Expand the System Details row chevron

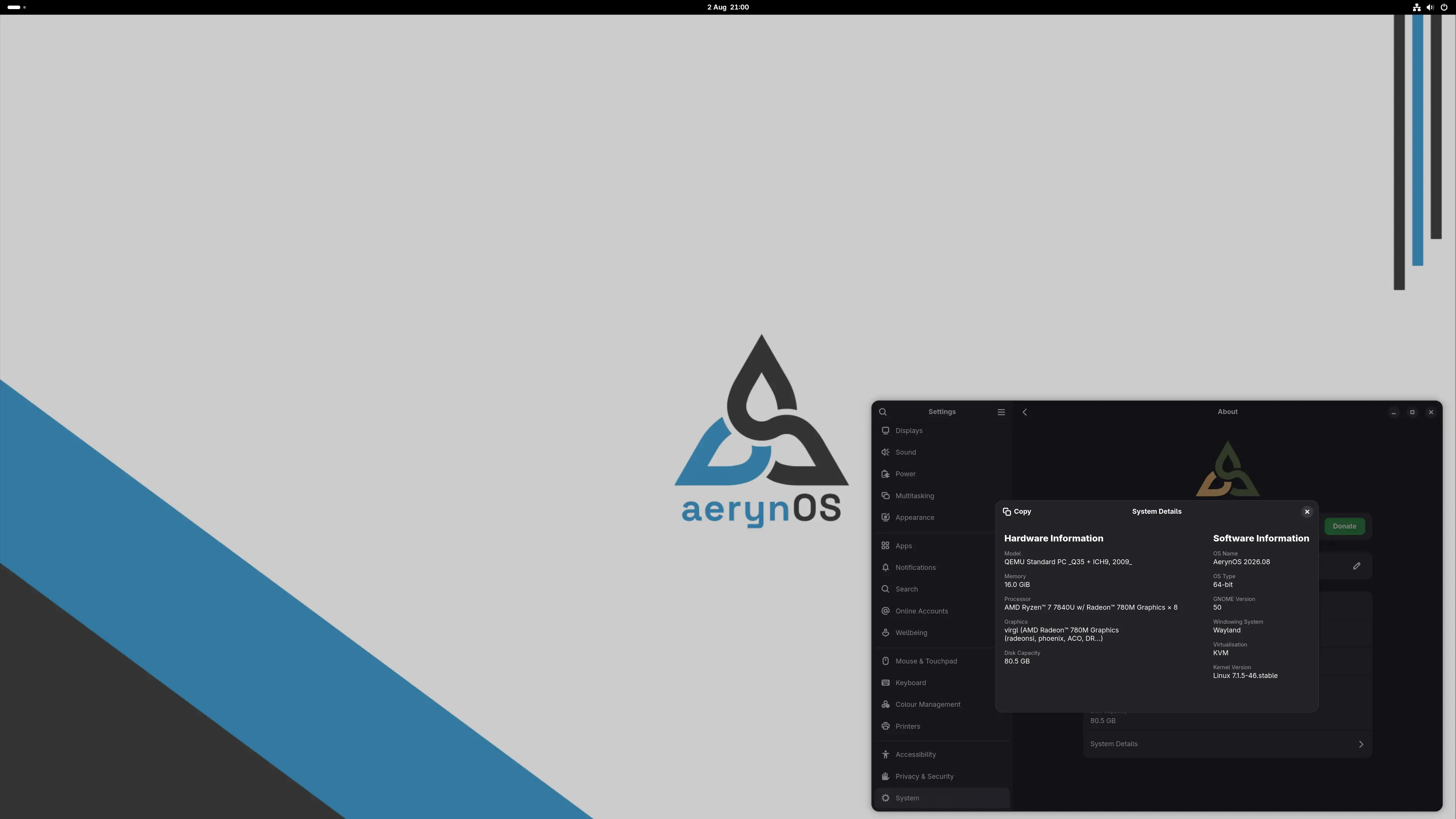(x=1361, y=744)
